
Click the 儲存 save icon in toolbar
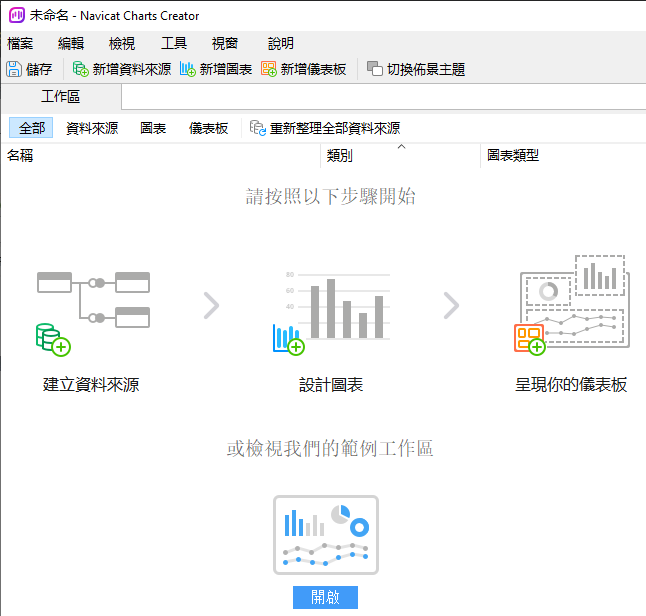pyautogui.click(x=15, y=69)
